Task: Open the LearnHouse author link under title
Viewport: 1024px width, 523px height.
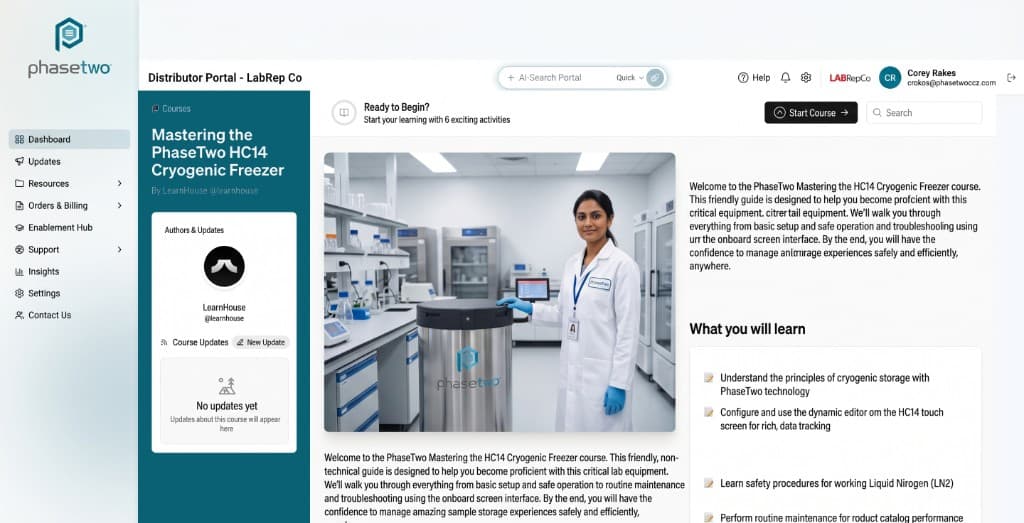Action: click(204, 191)
